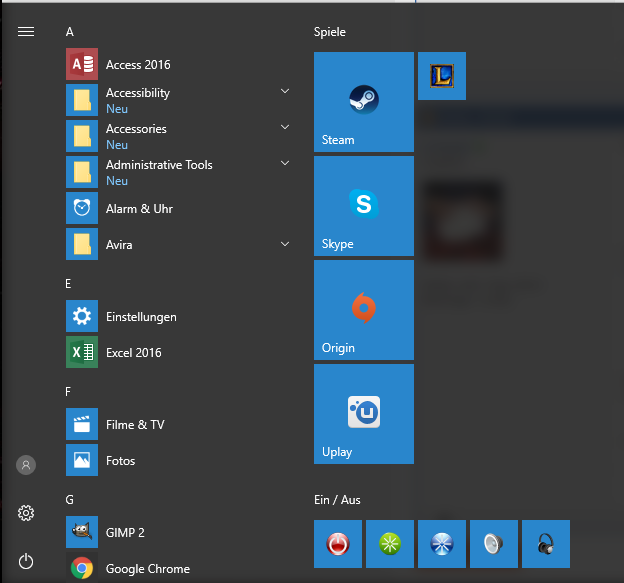Click the red power-off shortcut tile
This screenshot has width=624, height=583.
pyautogui.click(x=338, y=544)
